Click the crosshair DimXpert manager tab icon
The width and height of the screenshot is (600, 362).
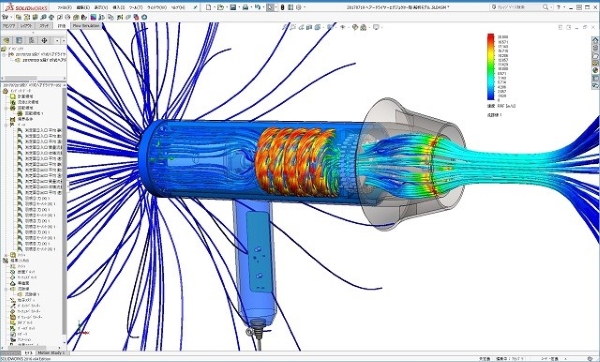(x=44, y=40)
